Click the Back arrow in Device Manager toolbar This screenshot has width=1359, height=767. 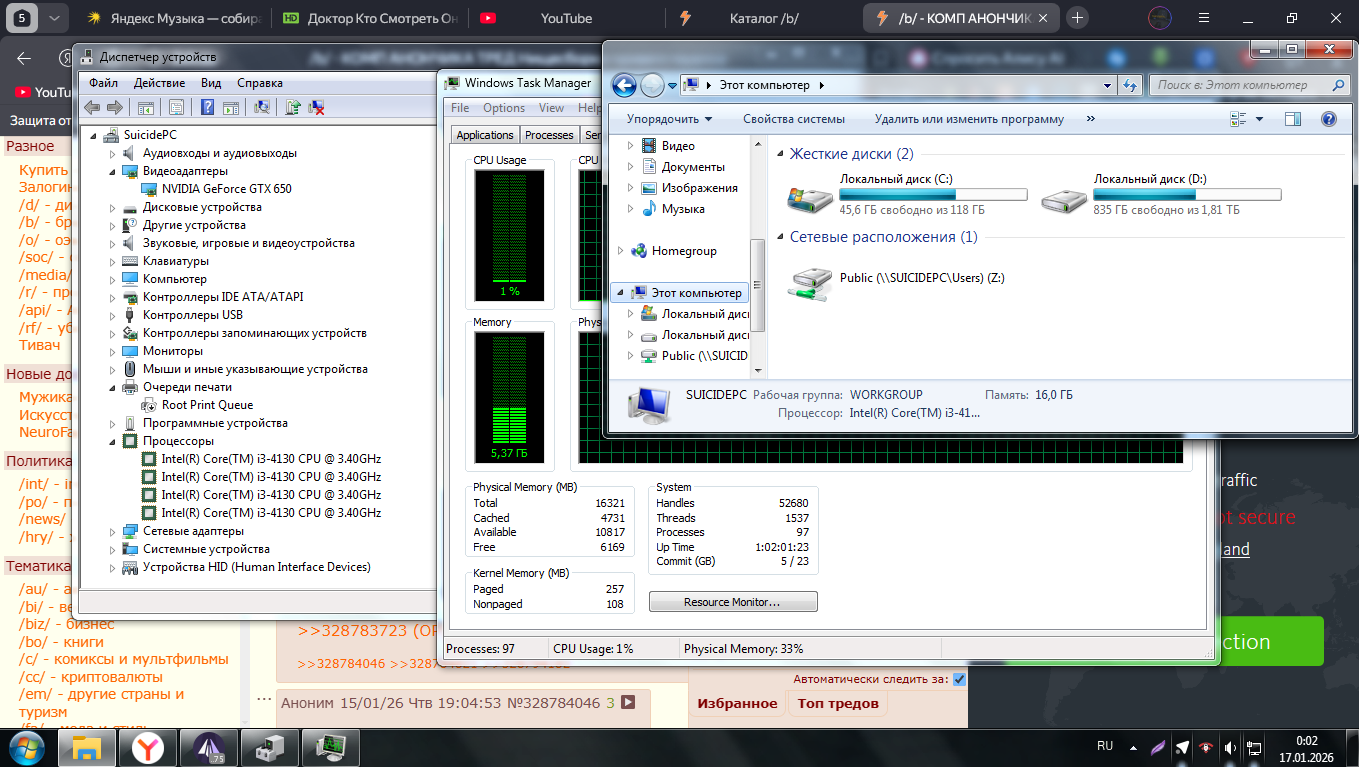pos(92,107)
